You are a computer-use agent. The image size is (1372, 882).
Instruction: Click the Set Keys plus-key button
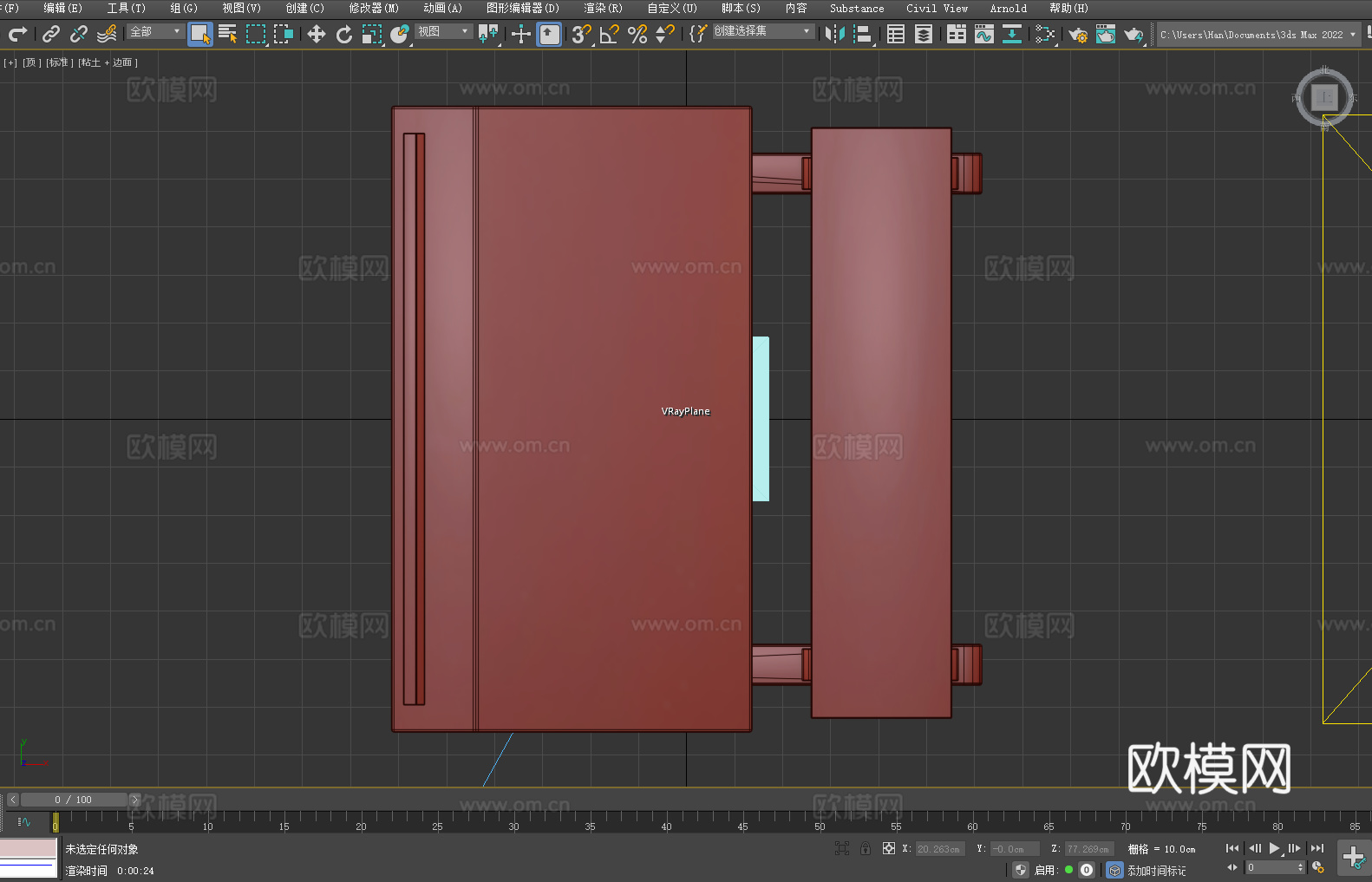click(x=1354, y=859)
